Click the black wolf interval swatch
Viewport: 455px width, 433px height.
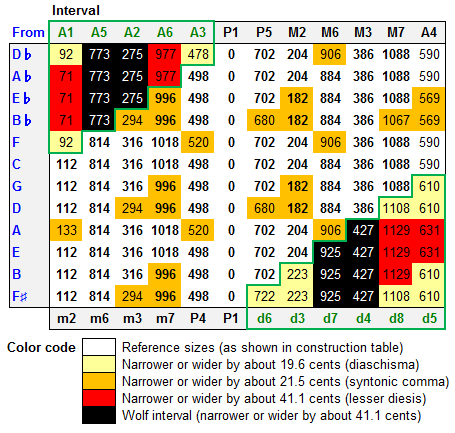(x=99, y=415)
